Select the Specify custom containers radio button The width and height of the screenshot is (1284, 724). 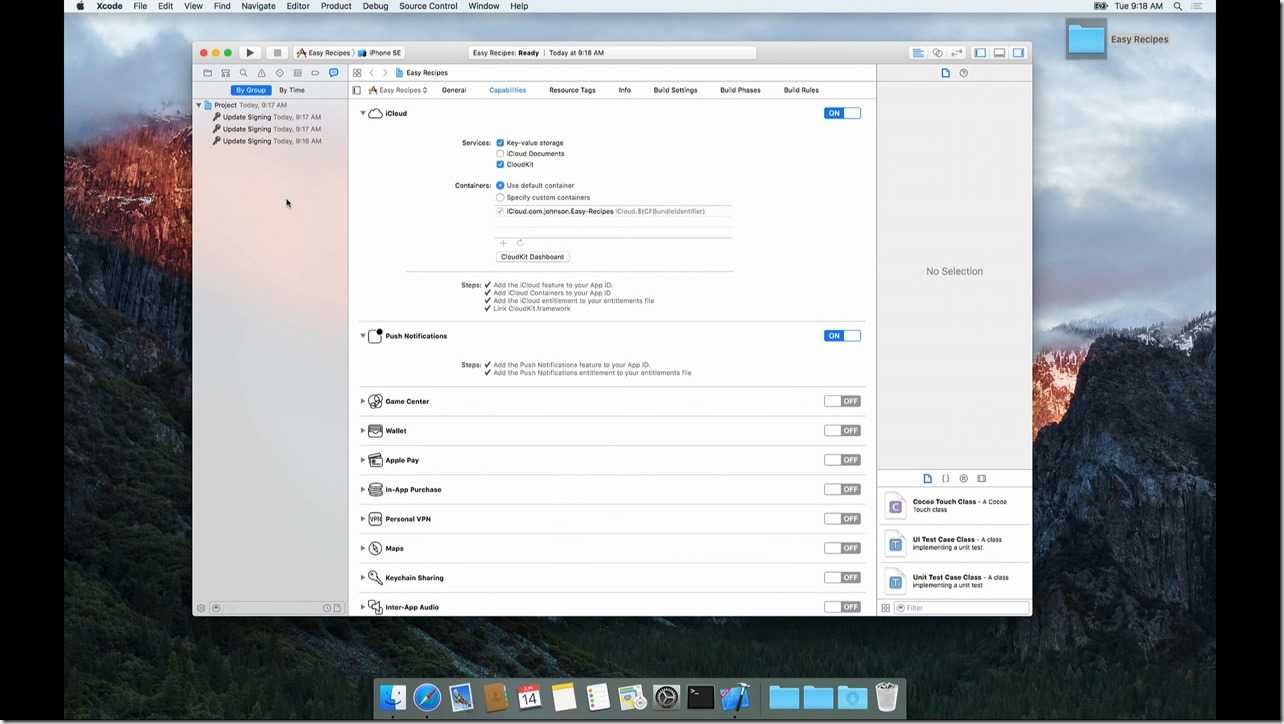coord(500,198)
